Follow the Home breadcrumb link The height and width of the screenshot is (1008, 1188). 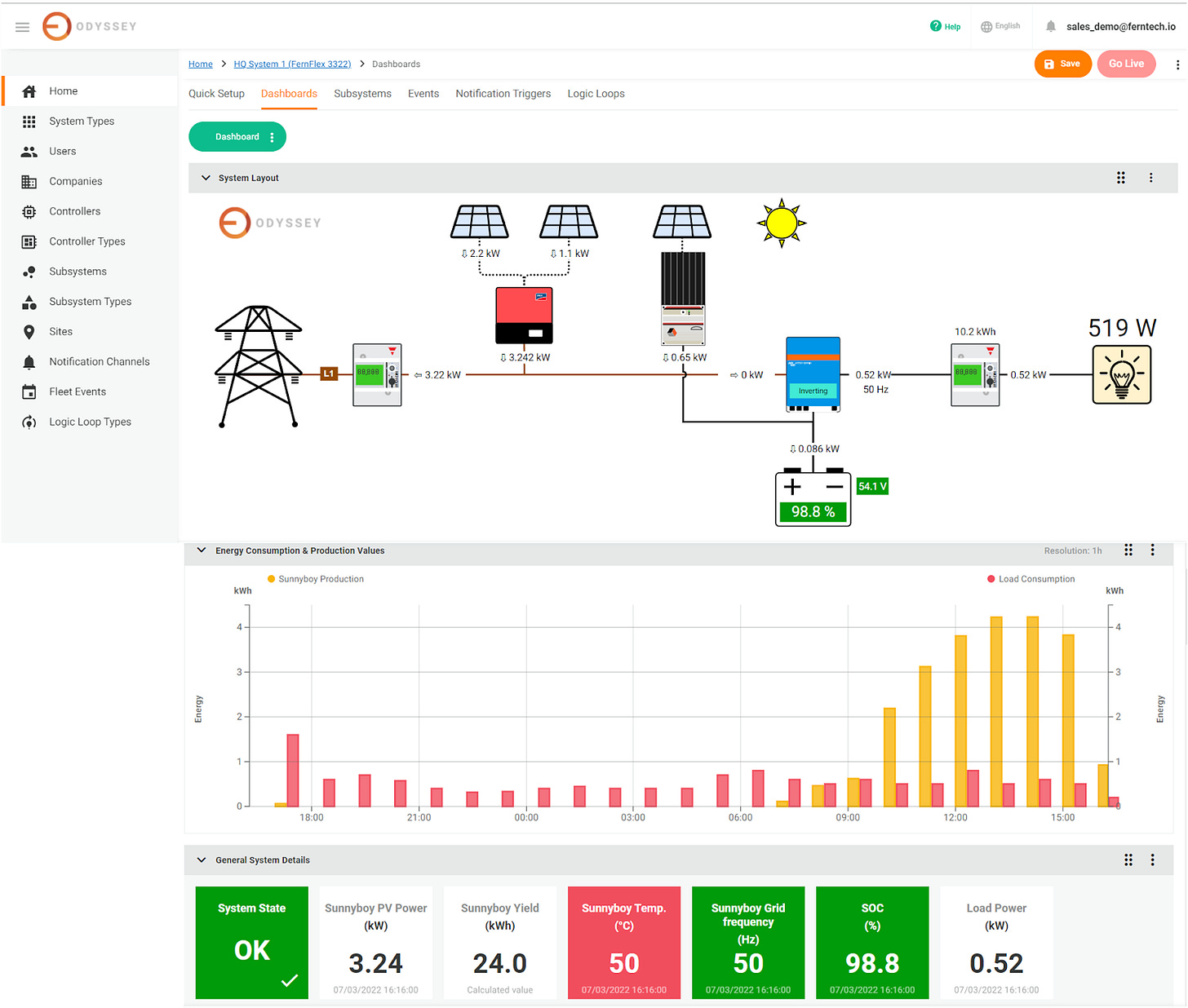[x=201, y=64]
